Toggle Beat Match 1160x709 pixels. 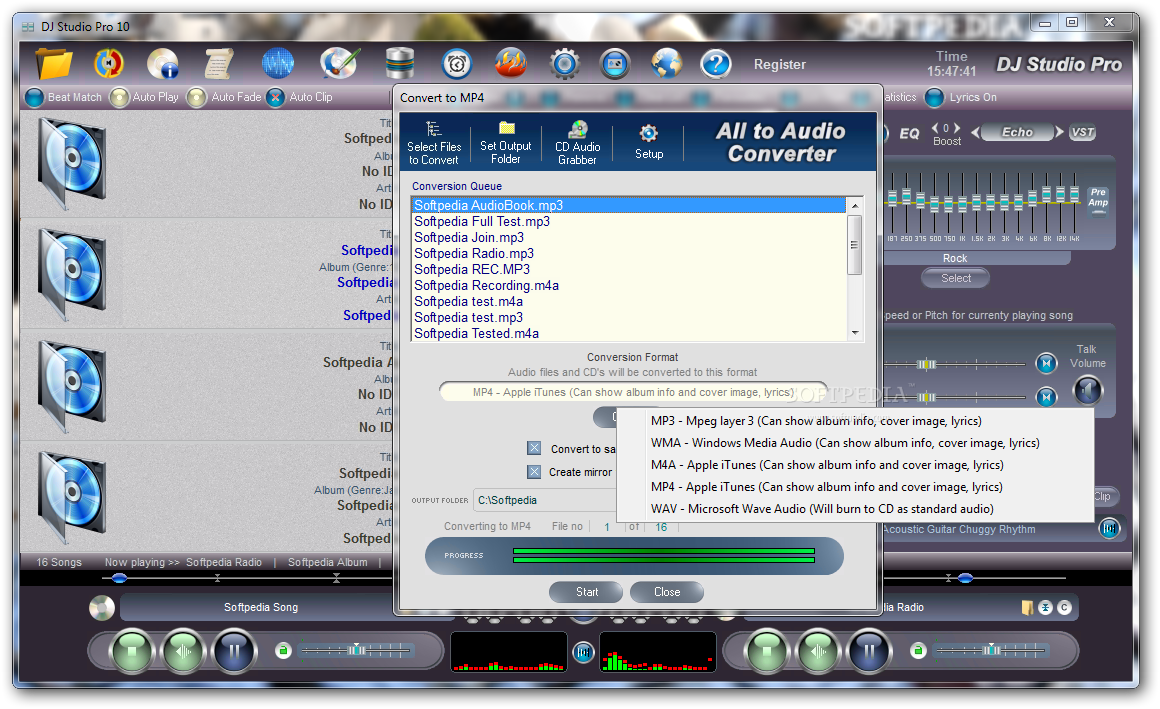click(34, 97)
